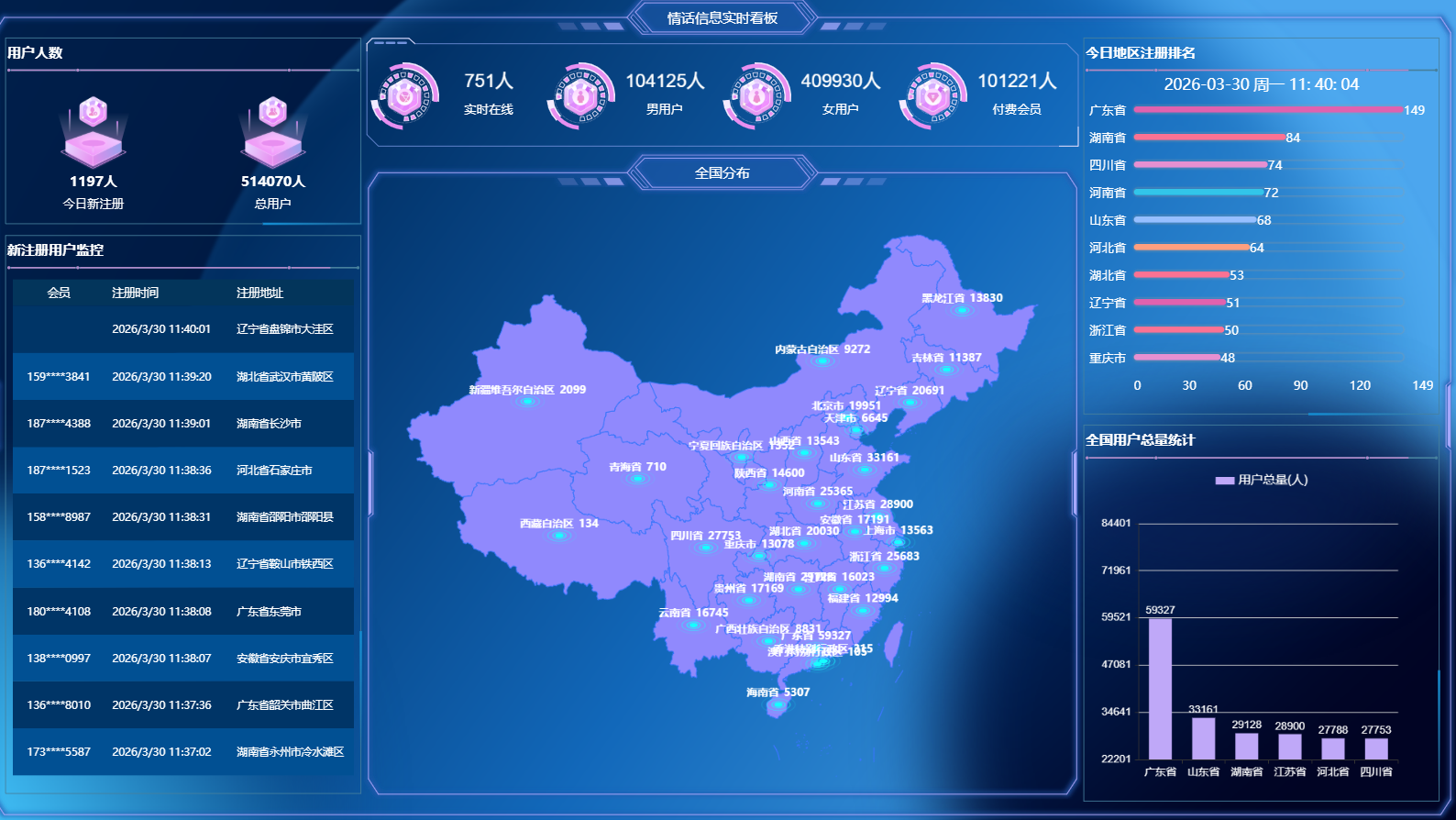Click the male users circular icon
This screenshot has width=1456, height=820.
click(x=580, y=95)
